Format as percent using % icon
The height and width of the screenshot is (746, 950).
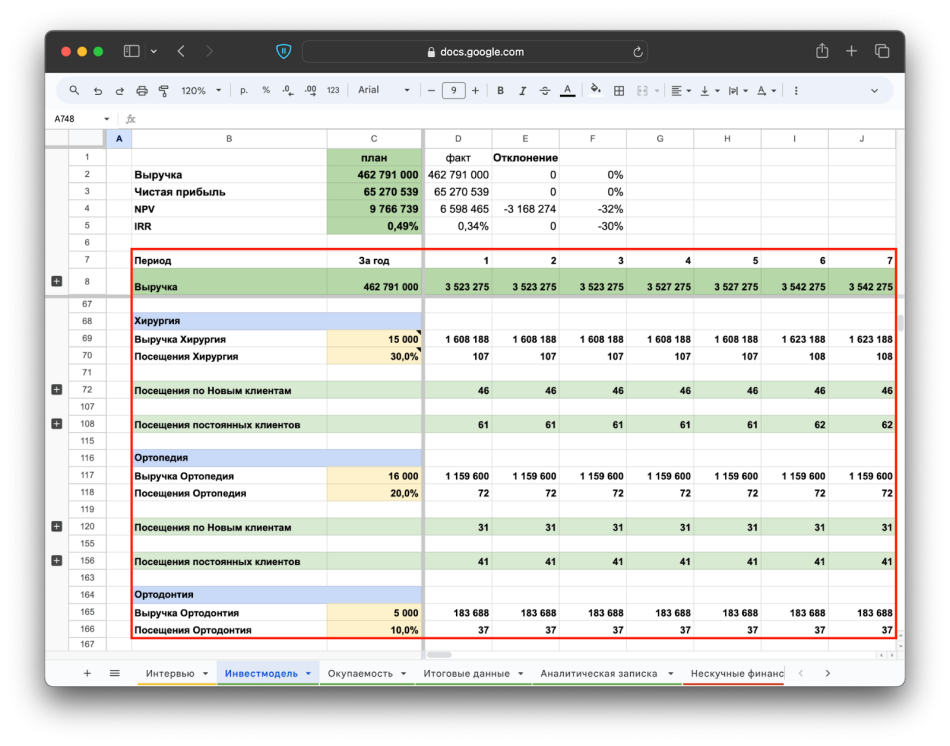[266, 90]
